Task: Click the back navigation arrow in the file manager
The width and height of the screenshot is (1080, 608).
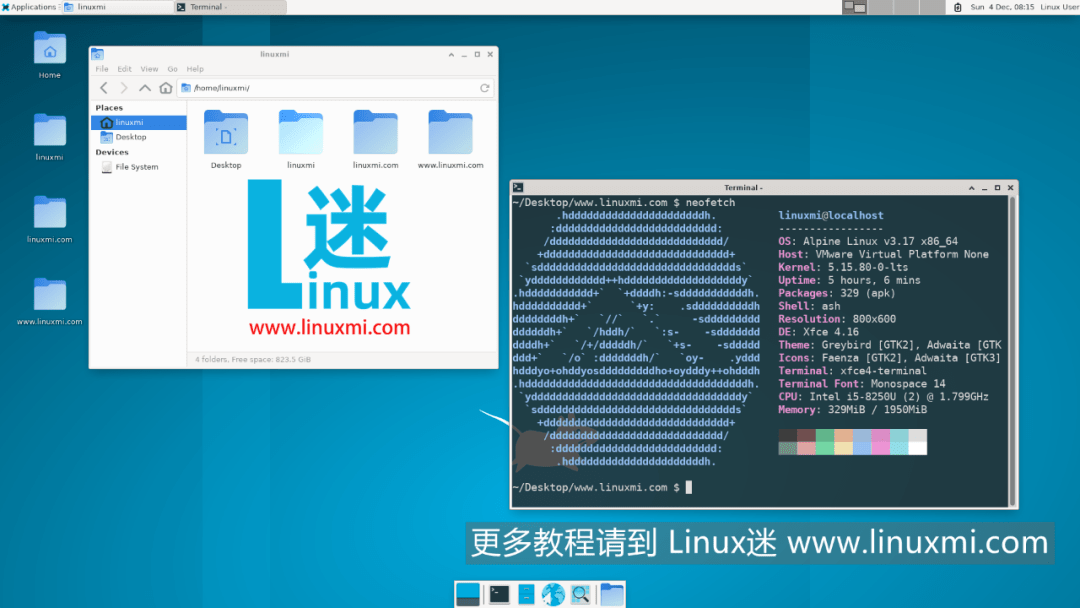Action: [x=103, y=87]
